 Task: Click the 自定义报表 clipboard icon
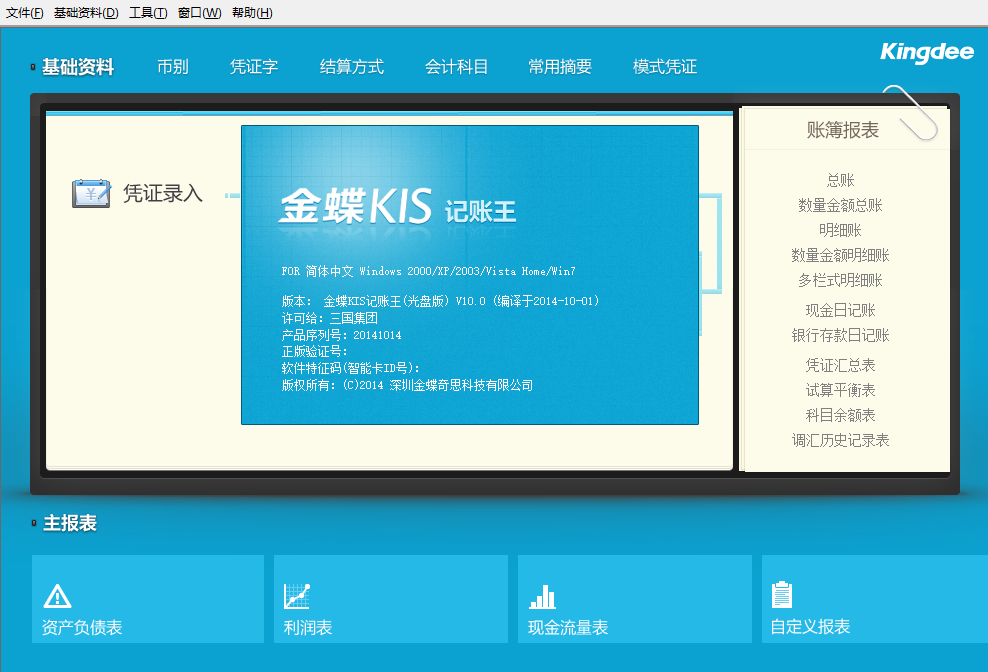click(x=782, y=594)
